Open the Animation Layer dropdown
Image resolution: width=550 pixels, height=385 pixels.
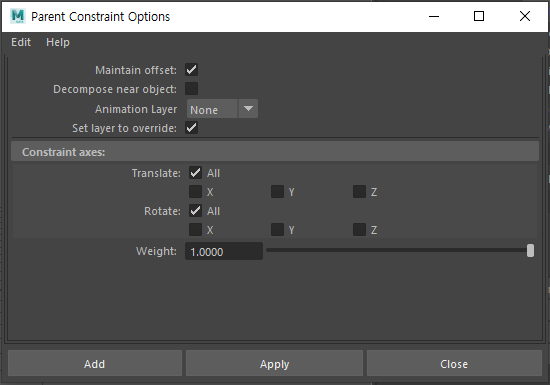(222, 109)
